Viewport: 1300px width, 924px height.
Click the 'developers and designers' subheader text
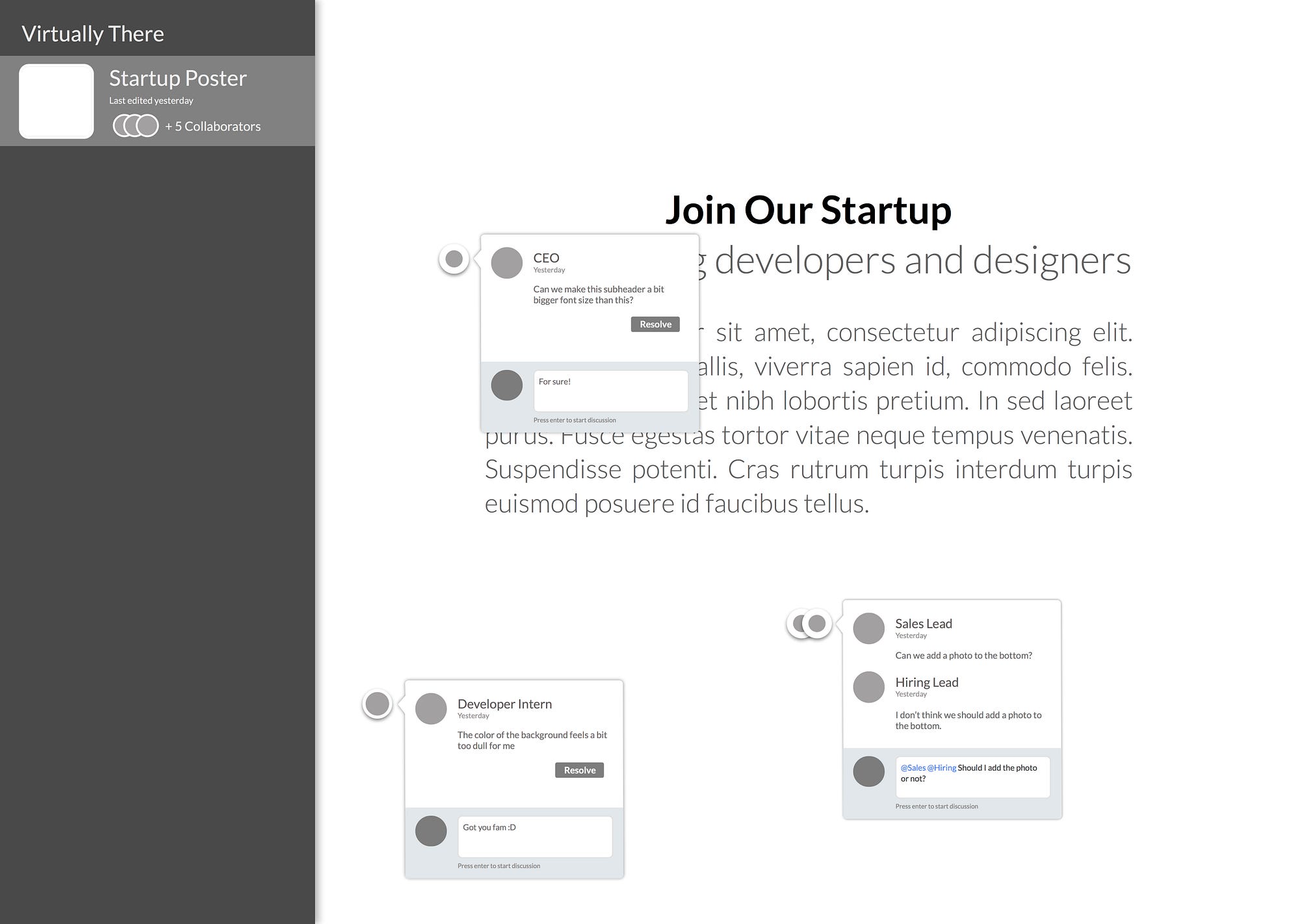(922, 261)
